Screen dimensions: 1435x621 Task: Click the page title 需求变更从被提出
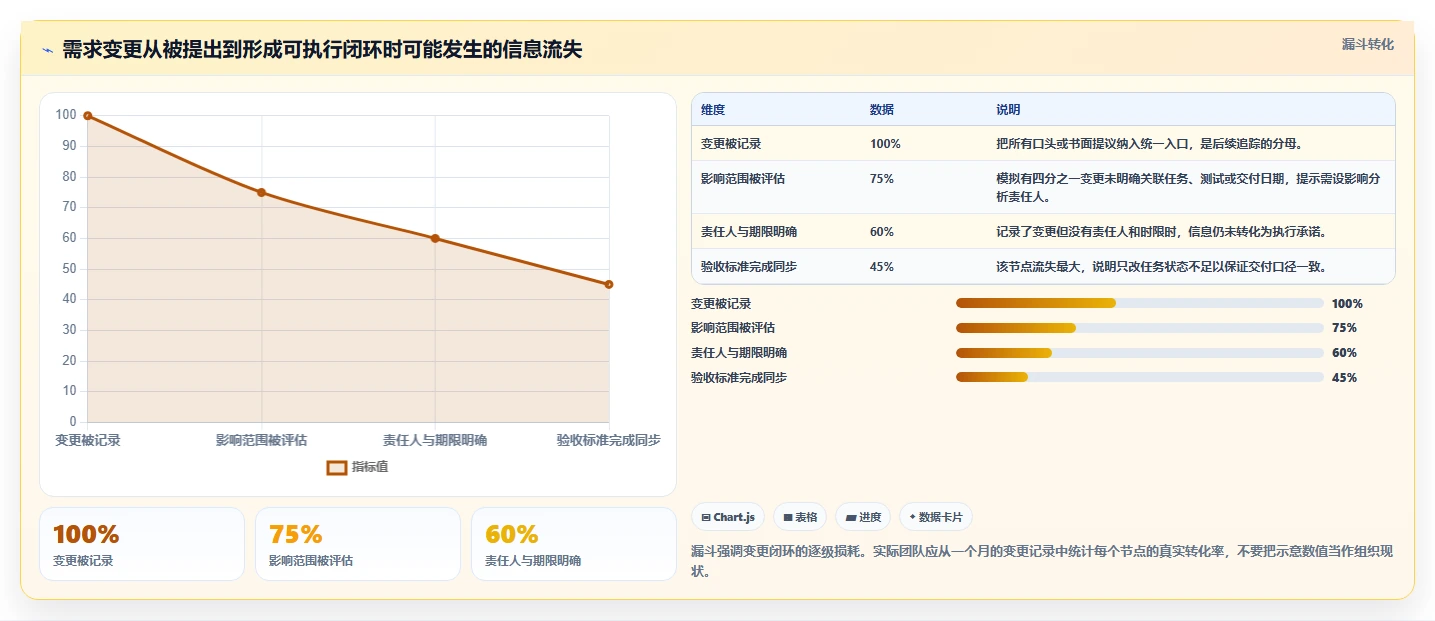[322, 50]
